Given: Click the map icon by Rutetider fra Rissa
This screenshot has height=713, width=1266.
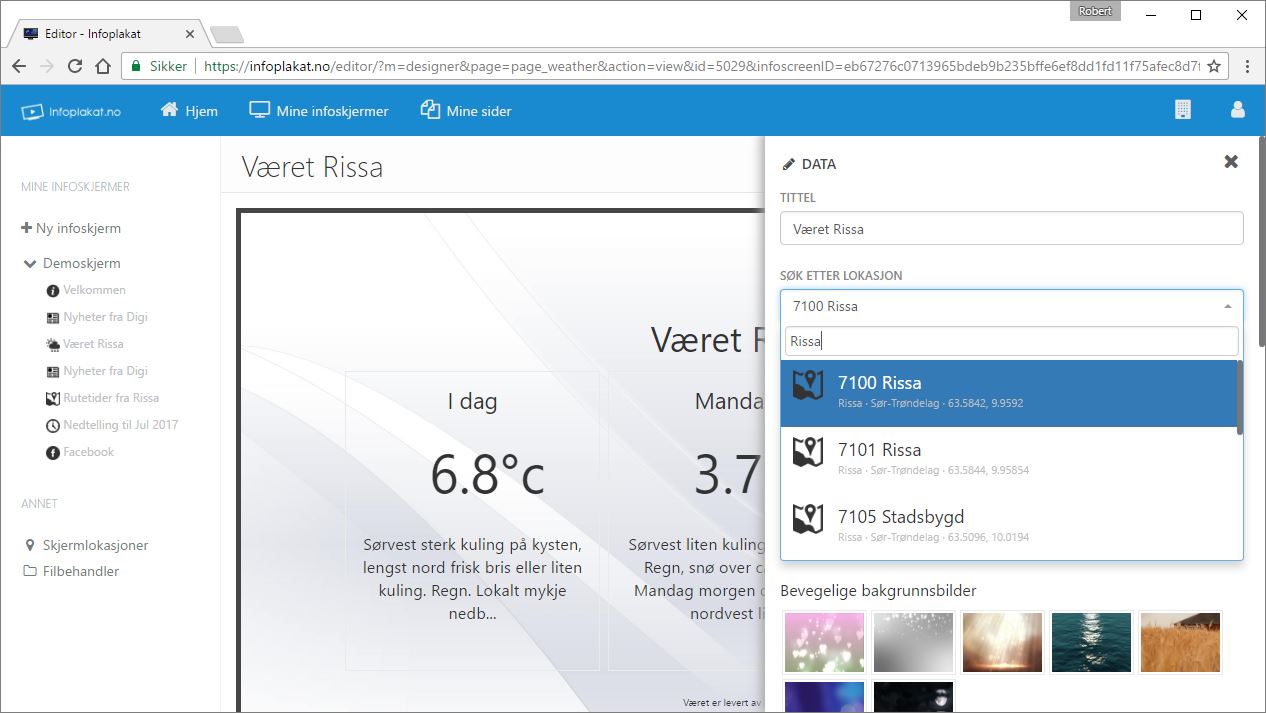Looking at the screenshot, I should click(53, 399).
